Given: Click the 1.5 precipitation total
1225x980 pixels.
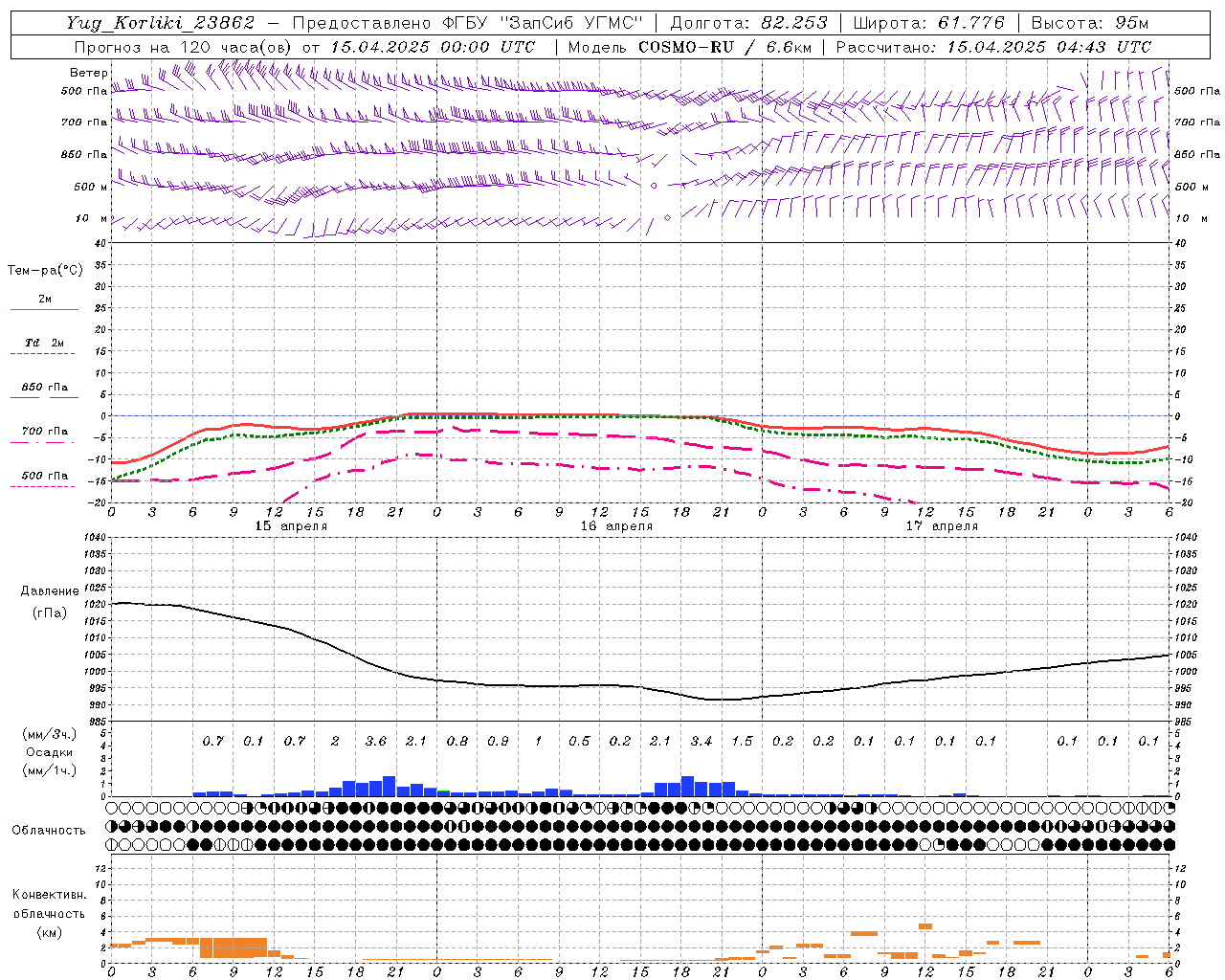Looking at the screenshot, I should (742, 742).
